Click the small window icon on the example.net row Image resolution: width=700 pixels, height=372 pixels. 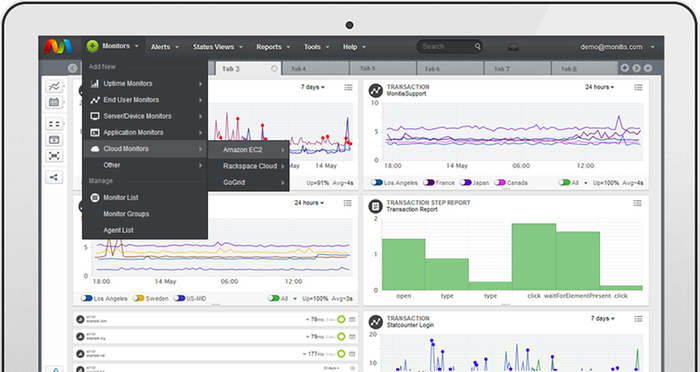(352, 354)
